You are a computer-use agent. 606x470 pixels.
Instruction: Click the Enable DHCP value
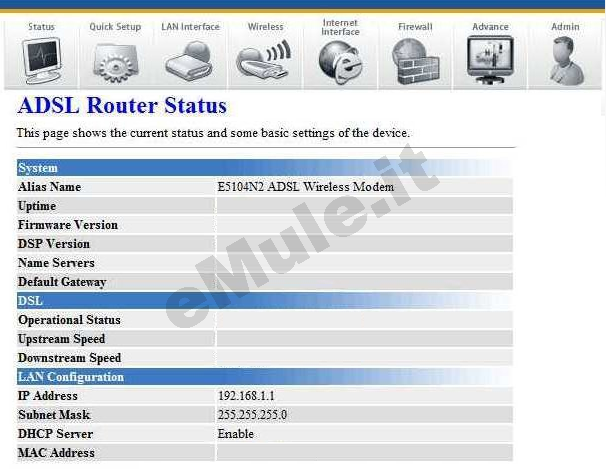(235, 434)
